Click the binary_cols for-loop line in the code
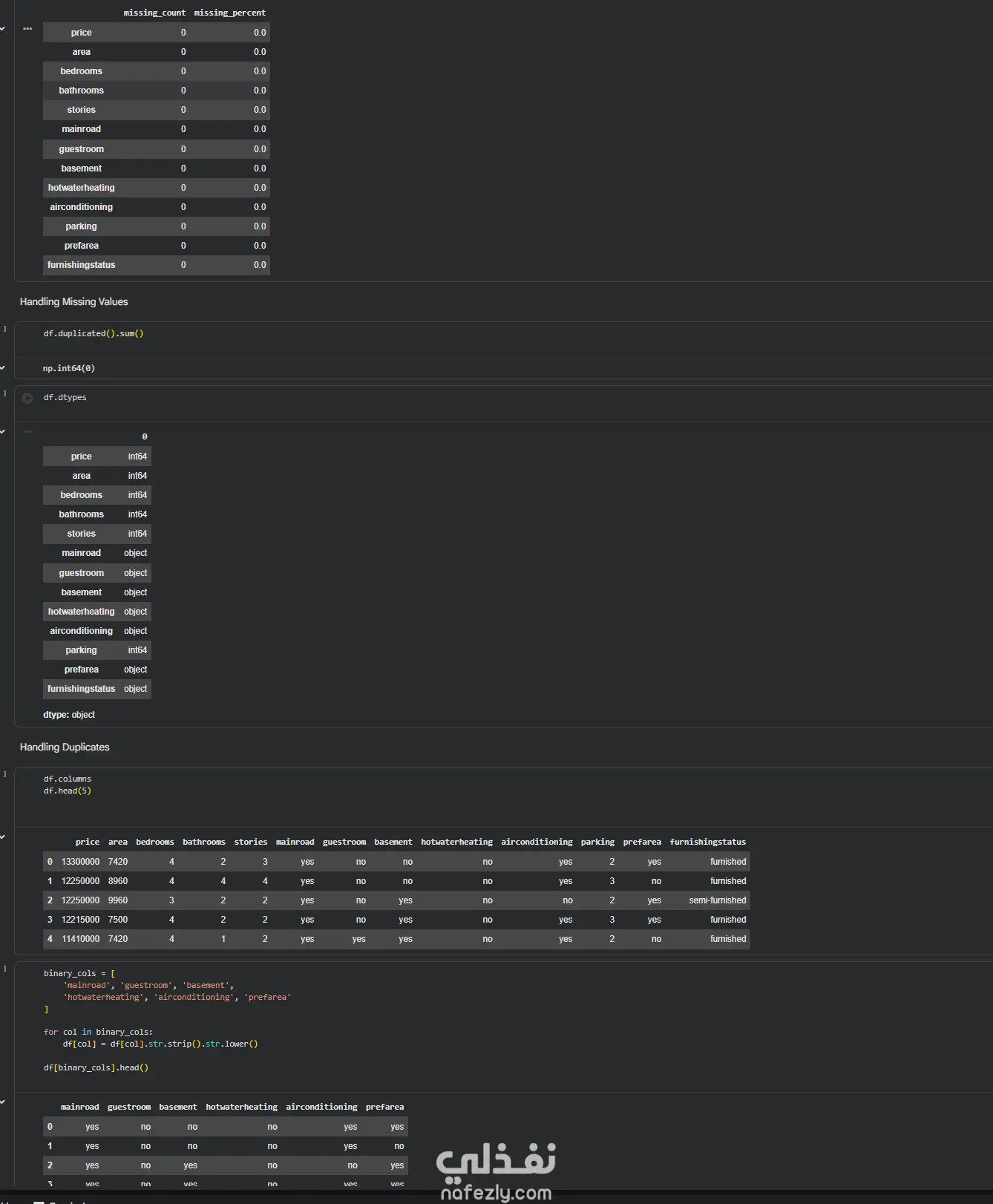993x1204 pixels. (x=98, y=1032)
